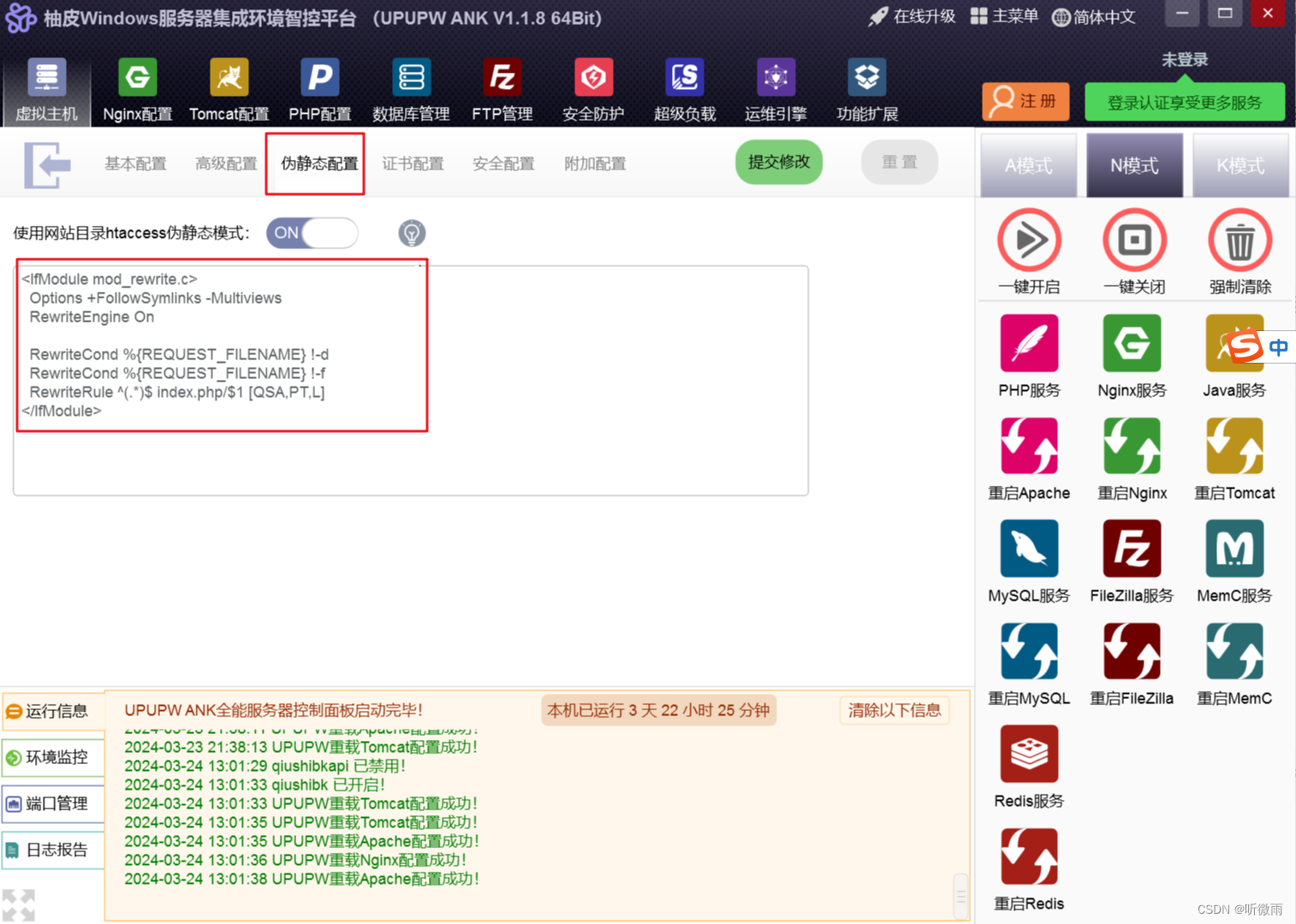
Task: Open 安全防护 security protection
Action: click(593, 90)
